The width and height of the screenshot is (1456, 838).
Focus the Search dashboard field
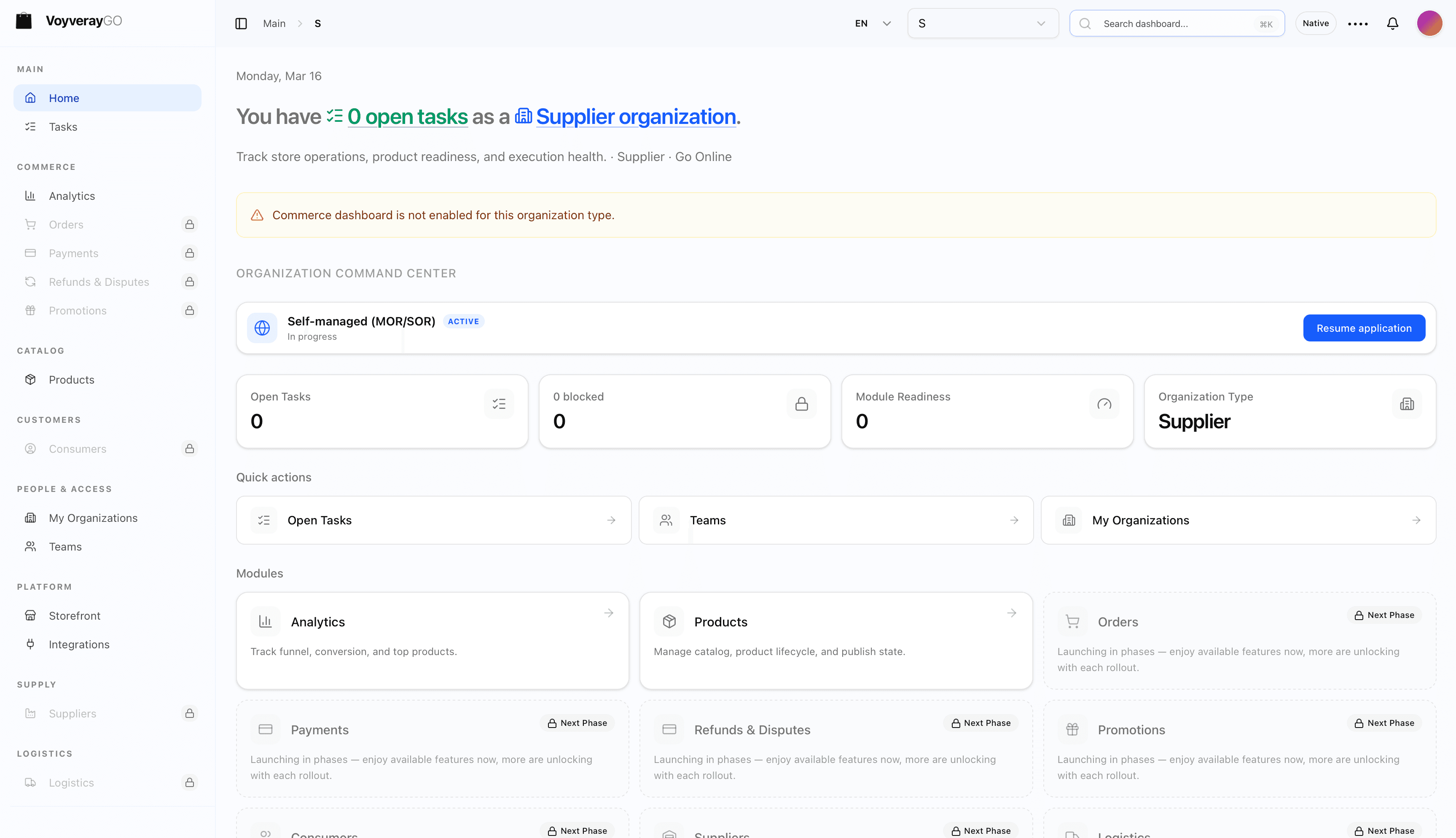pyautogui.click(x=1177, y=24)
